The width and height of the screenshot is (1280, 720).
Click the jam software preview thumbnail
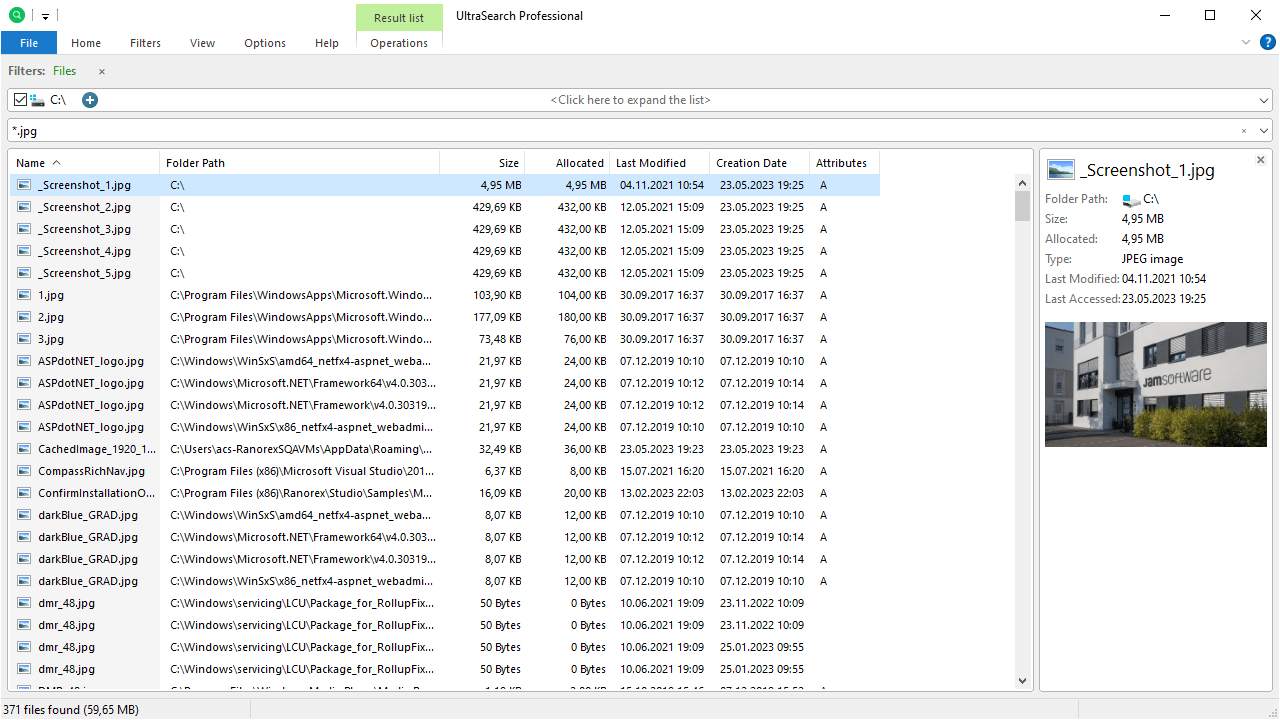tap(1155, 384)
